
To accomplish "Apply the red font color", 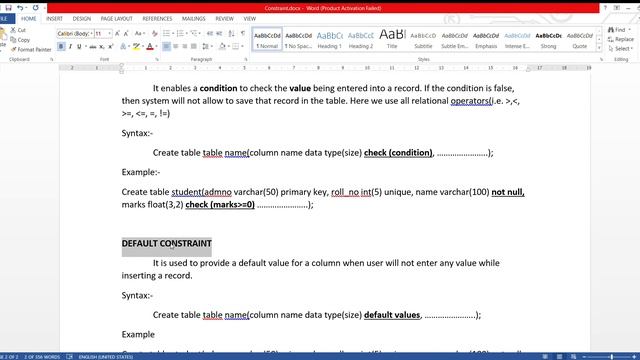I will coord(150,47).
